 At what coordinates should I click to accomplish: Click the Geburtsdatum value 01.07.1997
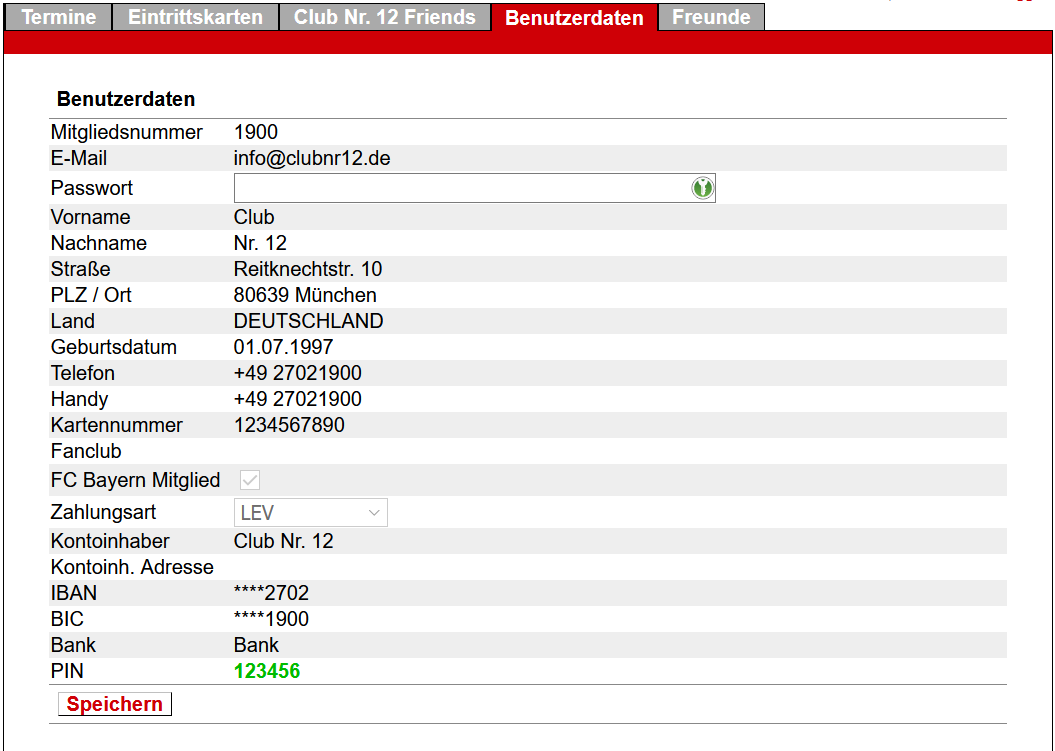[x=283, y=347]
